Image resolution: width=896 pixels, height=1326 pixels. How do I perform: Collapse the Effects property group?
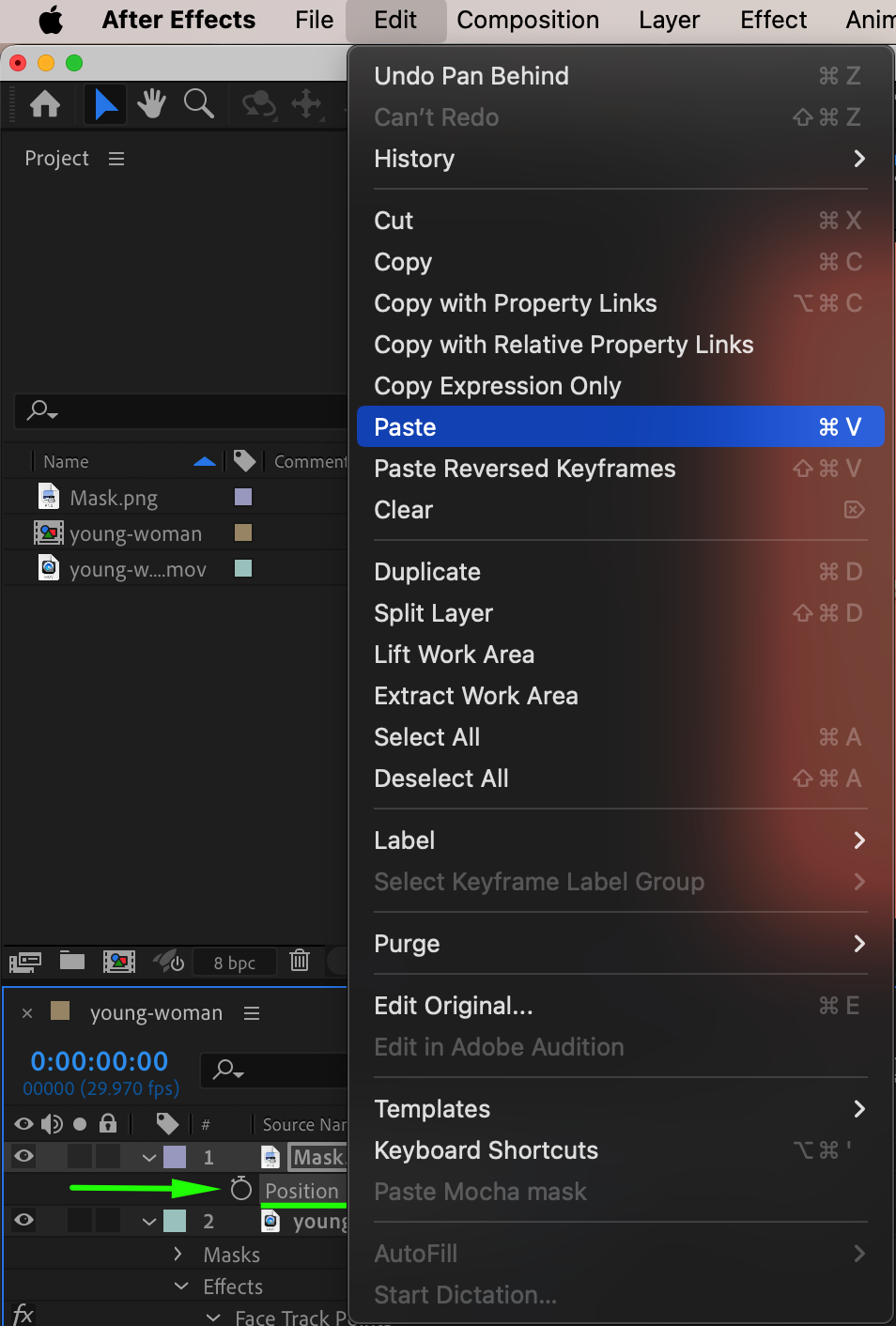pos(181,1286)
